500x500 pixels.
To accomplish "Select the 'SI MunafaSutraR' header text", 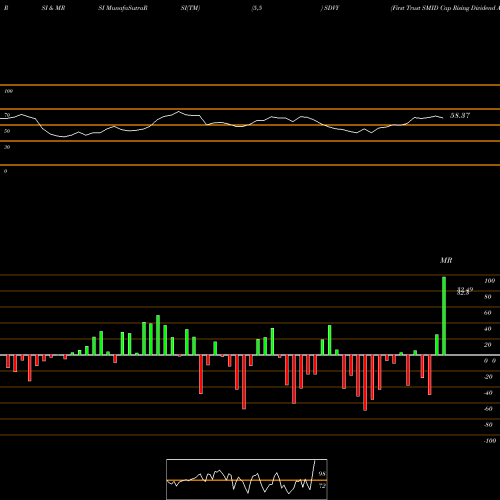I will pos(123,8).
